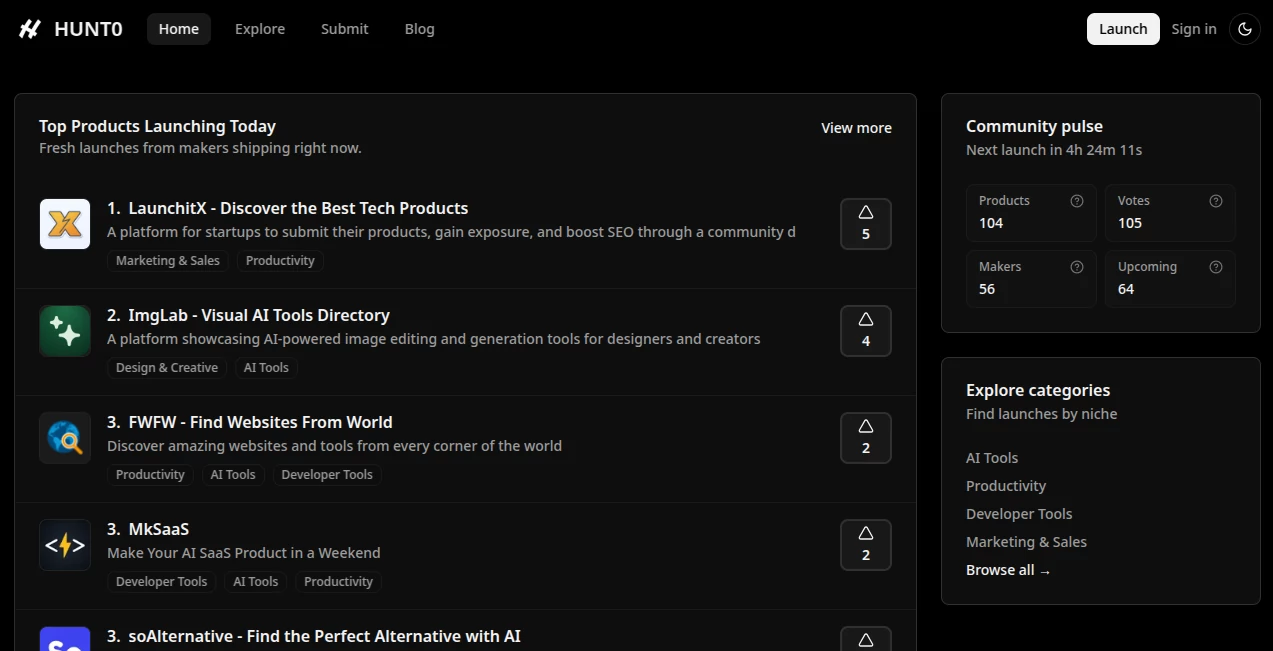Screen dimensions: 1273x651
Task: Click the moon theme icon
Action: (1244, 29)
